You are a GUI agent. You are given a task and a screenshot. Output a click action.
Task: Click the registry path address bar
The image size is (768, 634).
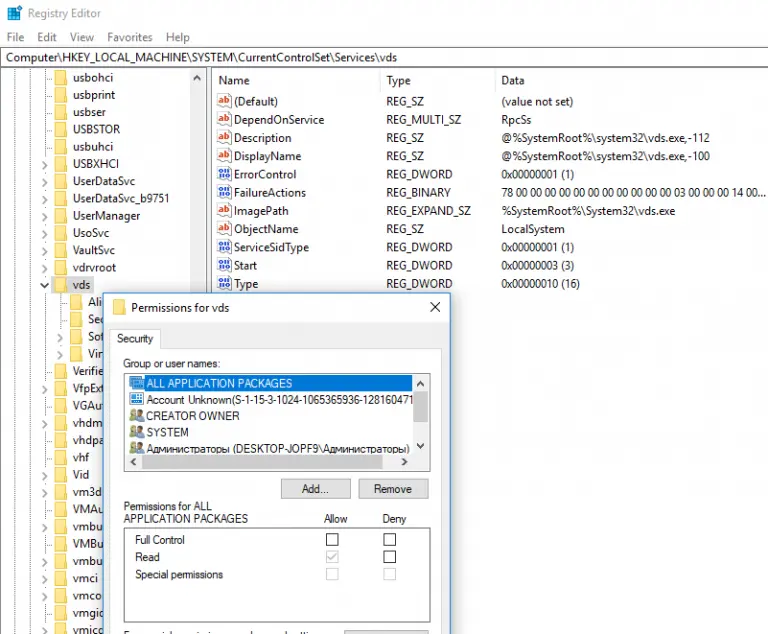tap(384, 57)
